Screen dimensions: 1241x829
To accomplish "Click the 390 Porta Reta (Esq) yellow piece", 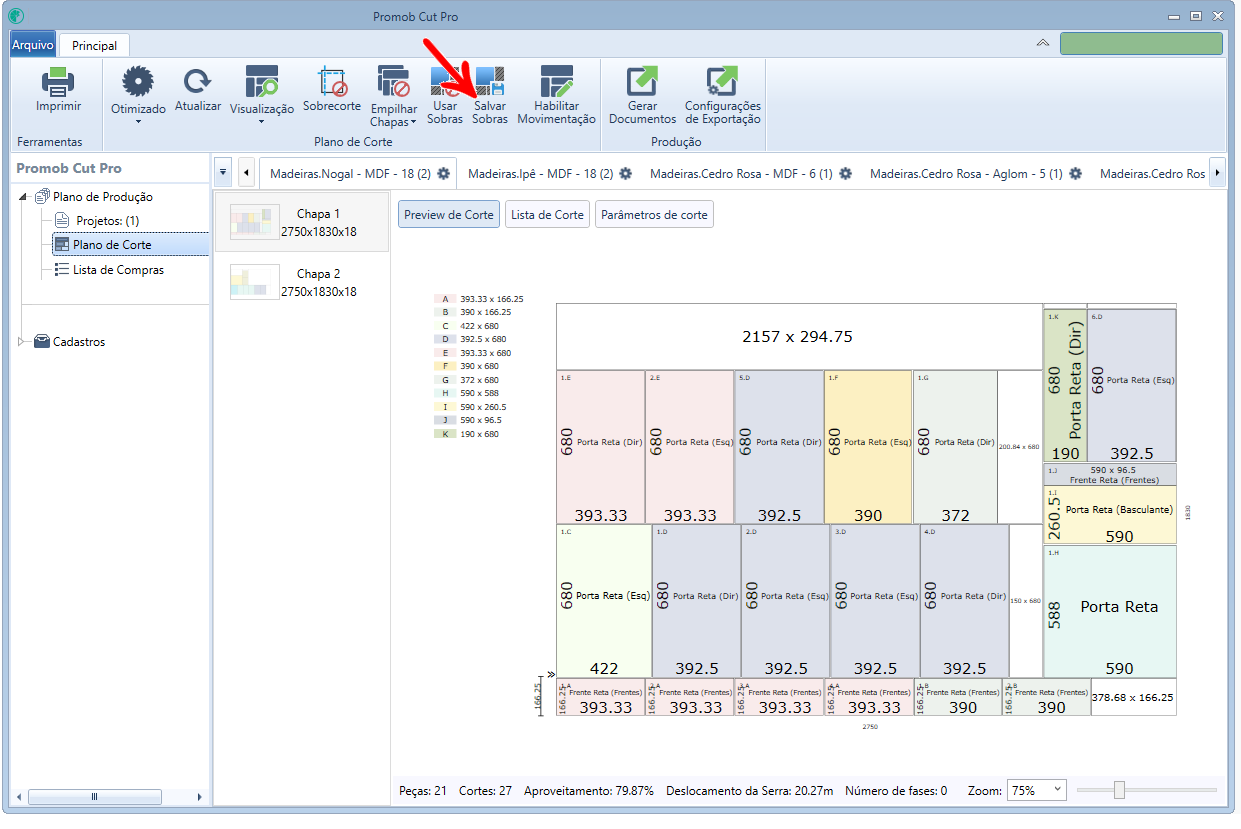I will click(x=868, y=447).
